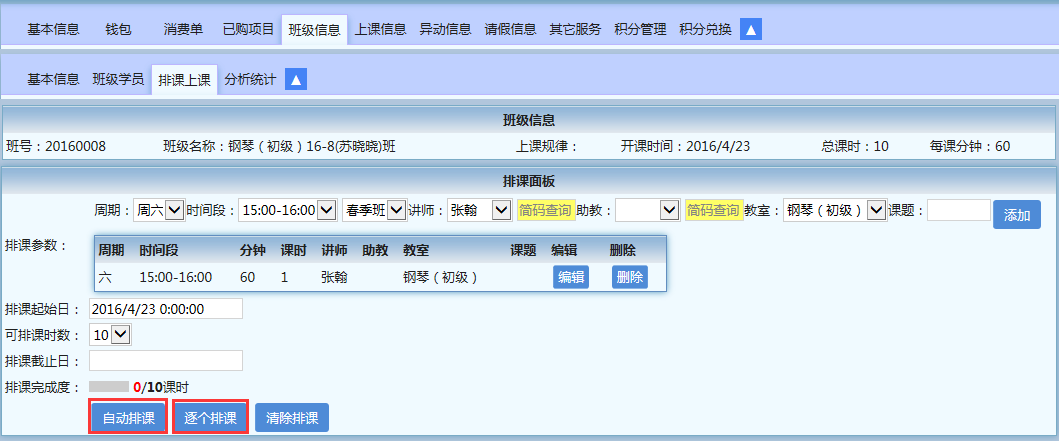Click the 清除排课 button
Viewport: 1059px width, 441px height.
(292, 418)
